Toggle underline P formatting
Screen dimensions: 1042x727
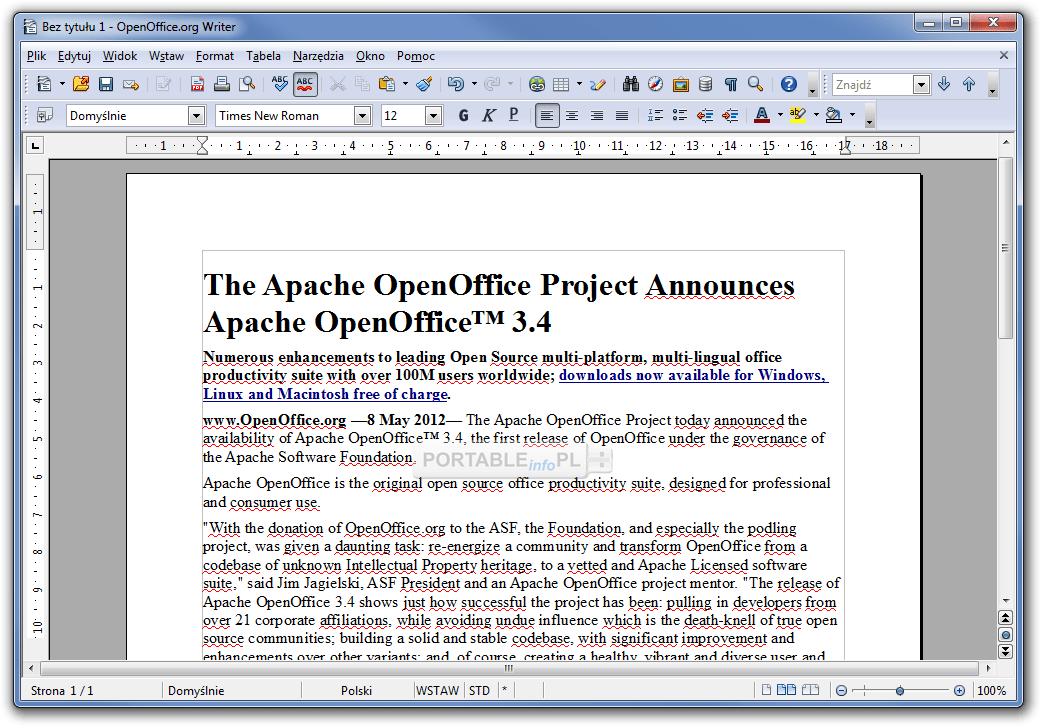pos(514,116)
